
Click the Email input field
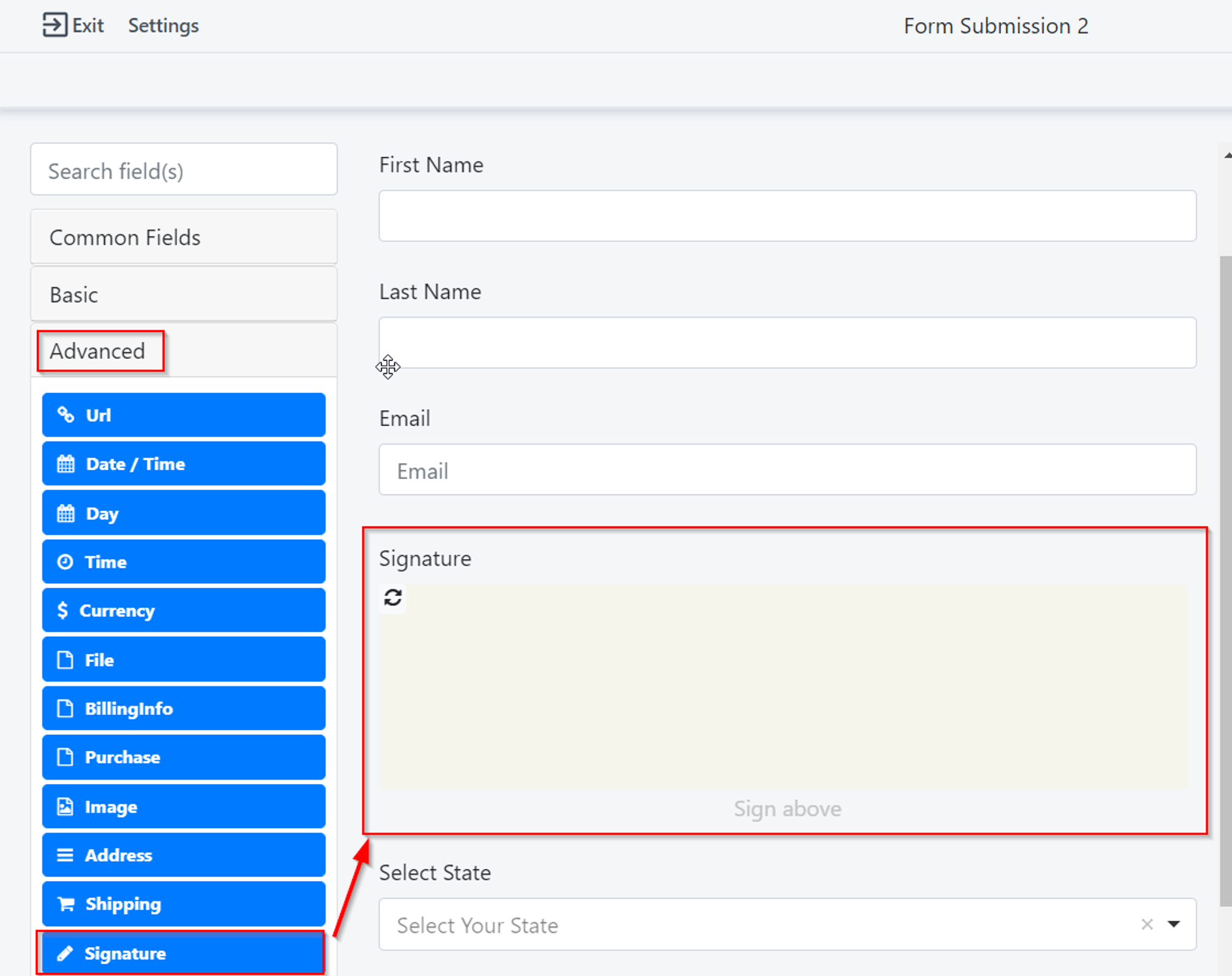click(x=787, y=470)
